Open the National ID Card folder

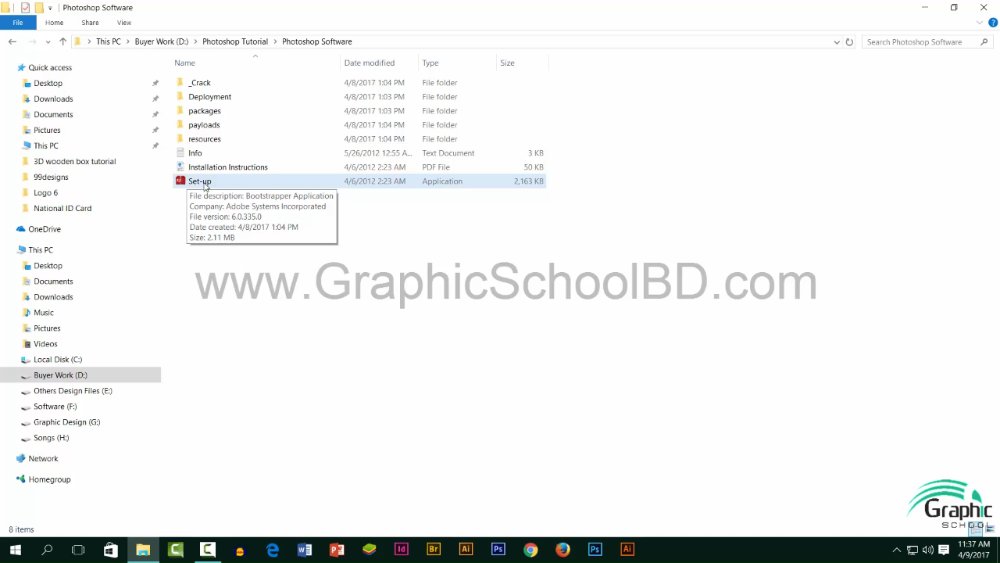[x=62, y=208]
